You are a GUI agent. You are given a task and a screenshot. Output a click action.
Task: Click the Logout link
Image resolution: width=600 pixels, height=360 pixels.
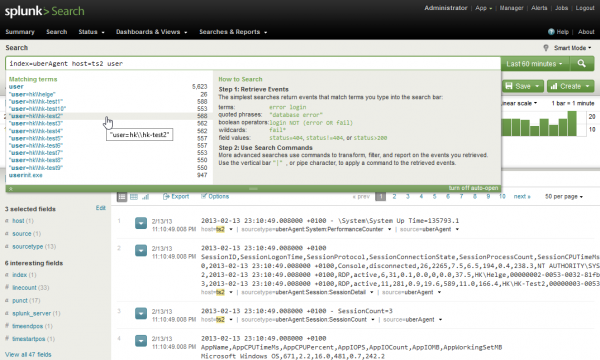coord(585,8)
